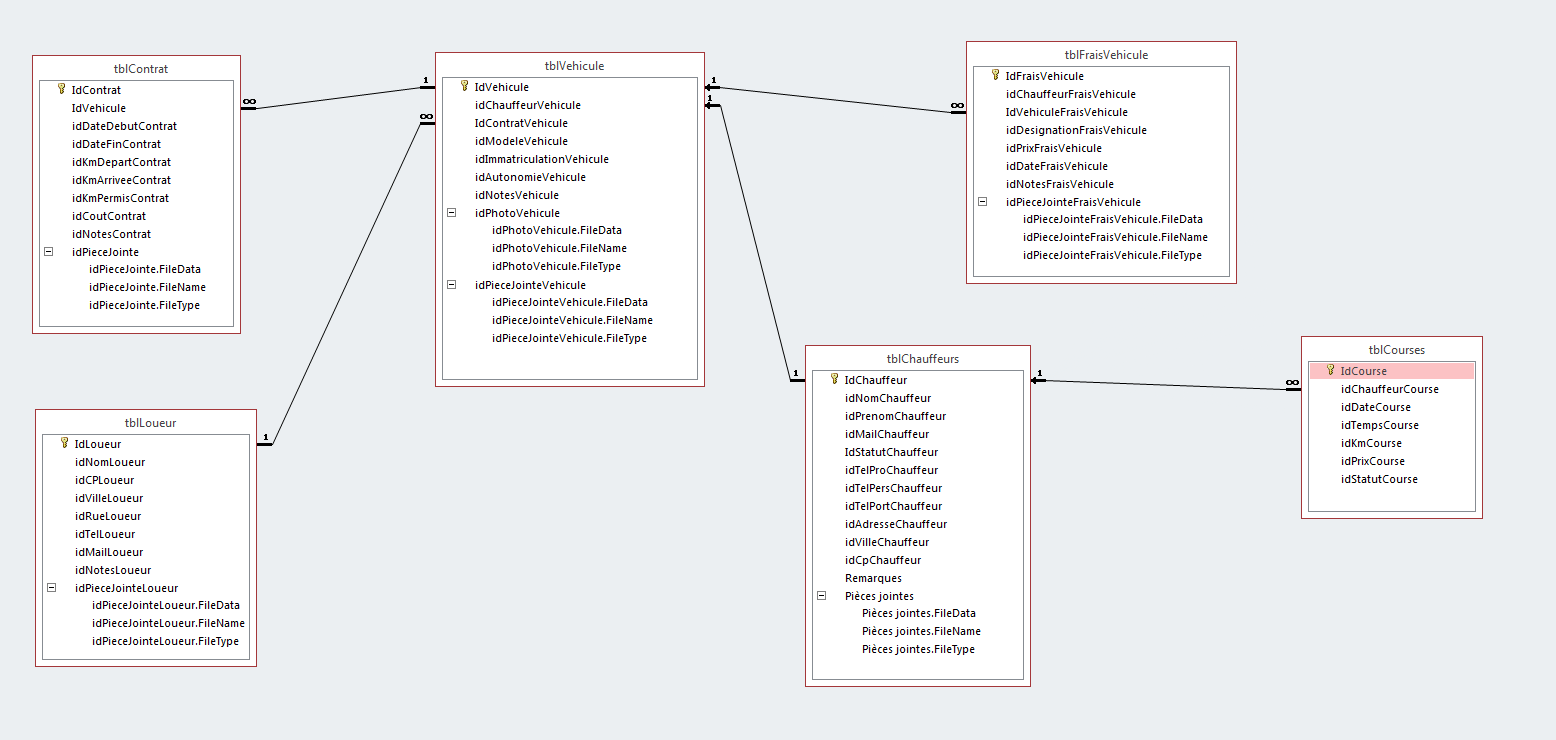Viewport: 1556px width, 740px height.
Task: Select the tblContrat table title bar
Action: tap(137, 69)
